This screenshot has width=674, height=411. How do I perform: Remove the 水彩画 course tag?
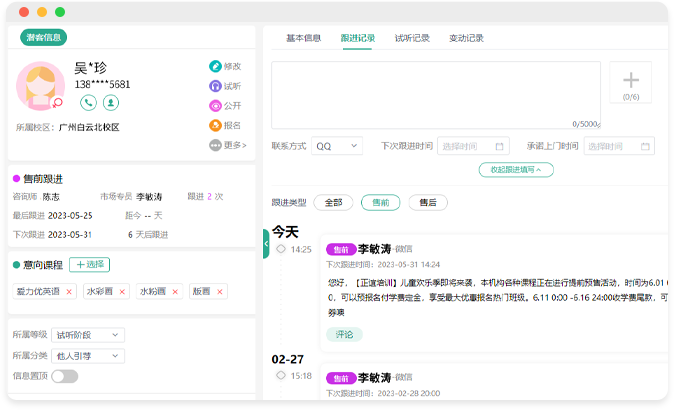coord(122,291)
